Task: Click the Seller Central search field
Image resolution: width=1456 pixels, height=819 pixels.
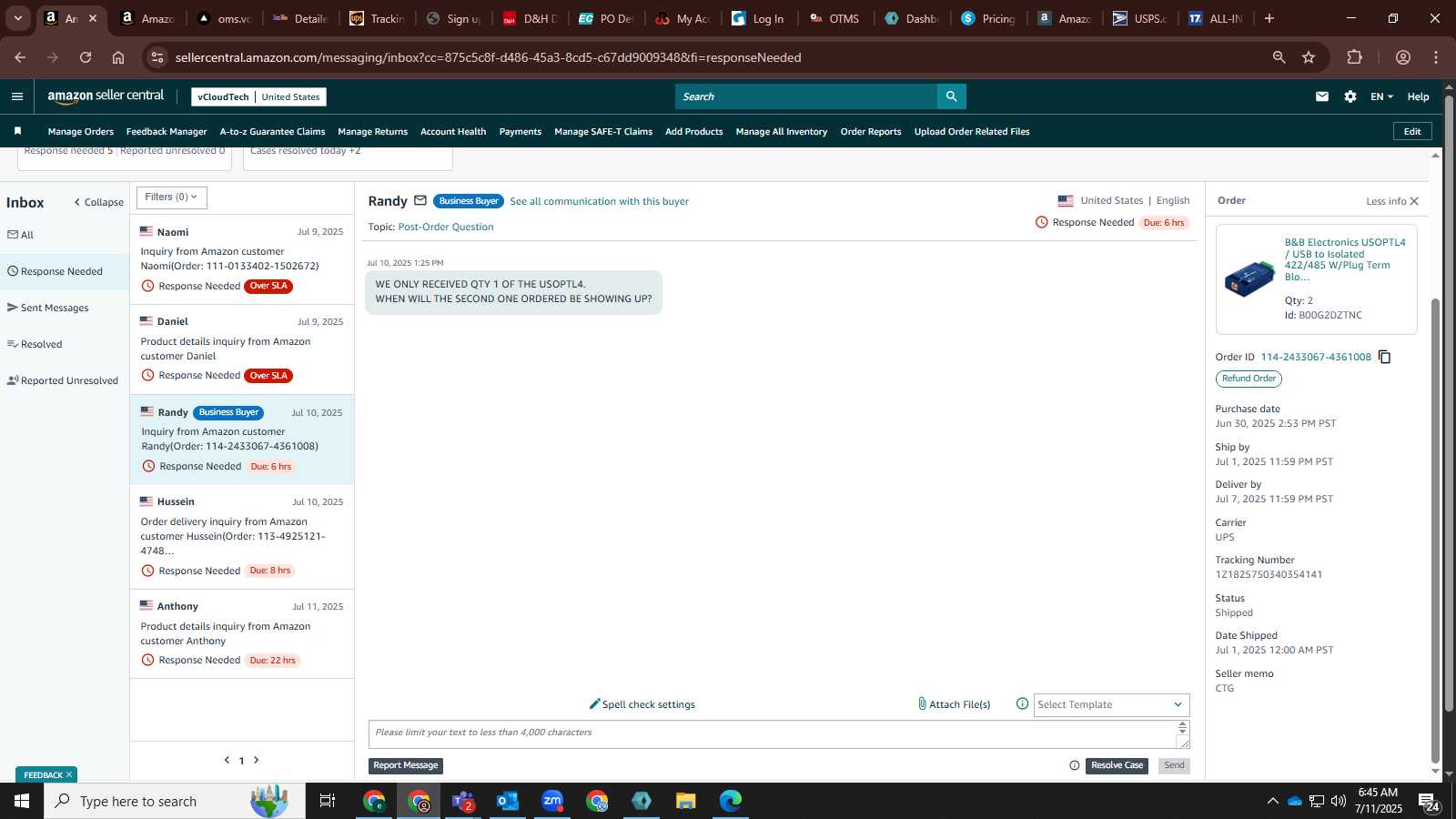Action: [806, 96]
